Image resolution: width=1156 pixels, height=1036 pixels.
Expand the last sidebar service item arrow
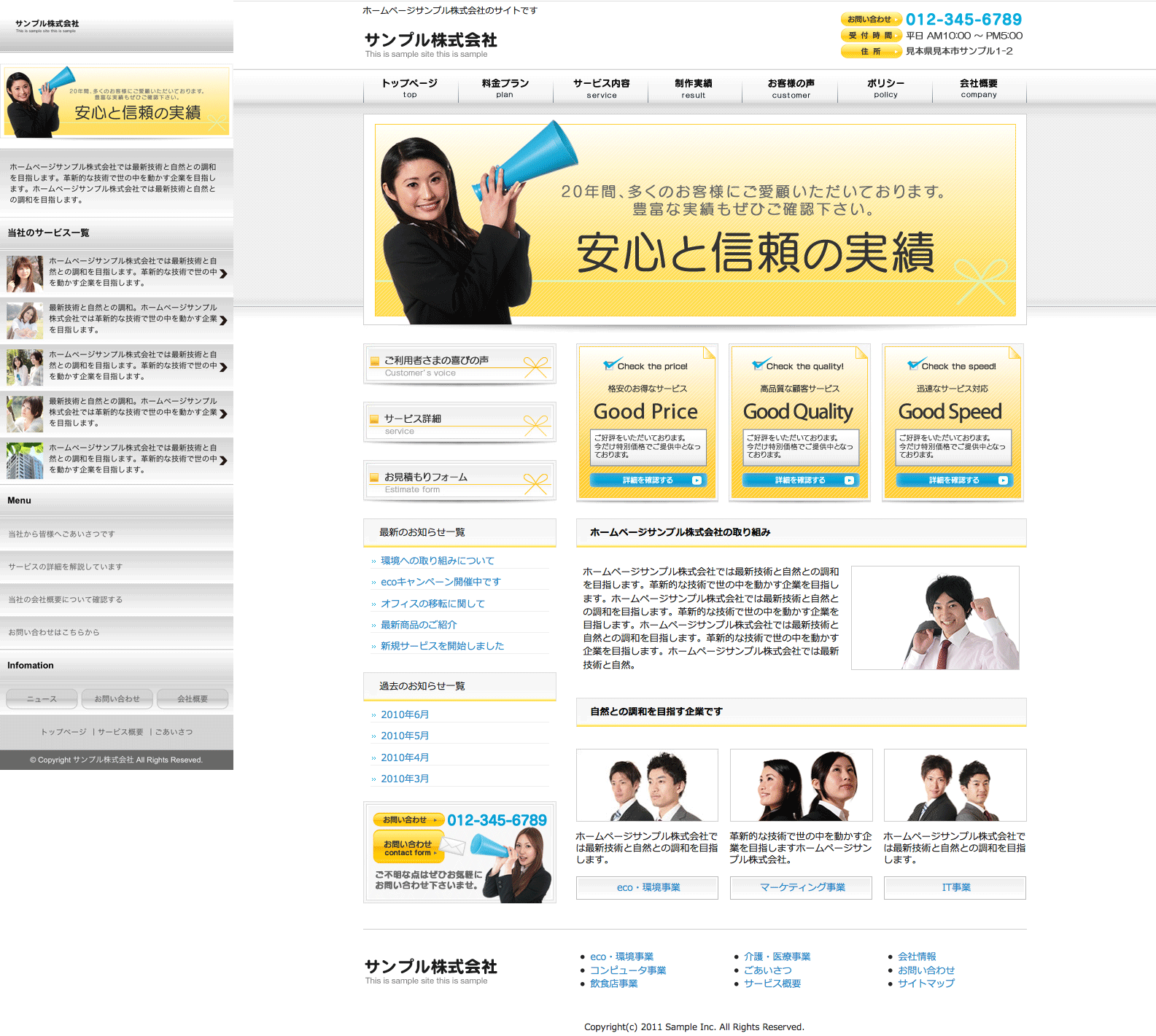(x=223, y=461)
